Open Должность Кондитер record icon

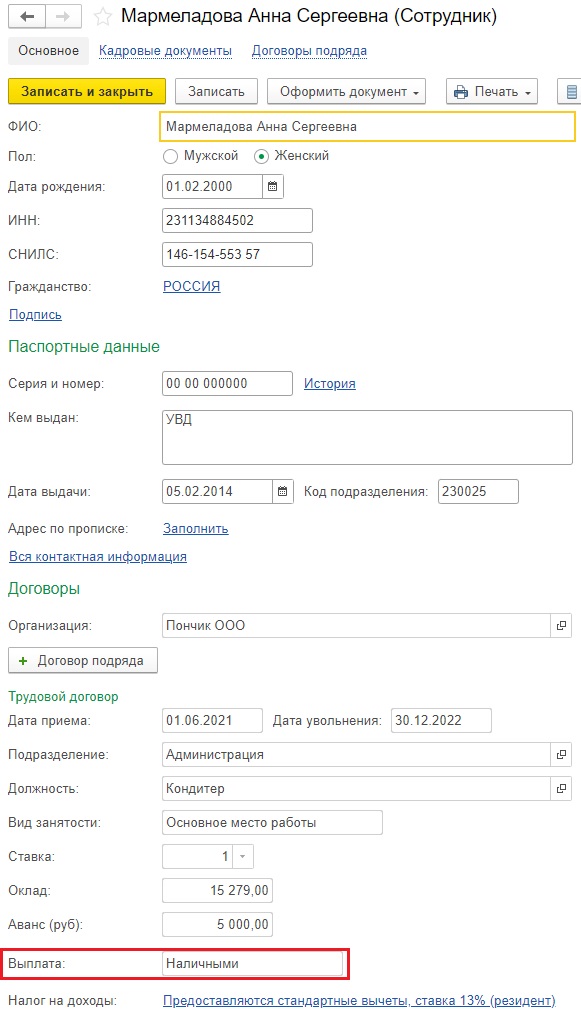[x=562, y=789]
